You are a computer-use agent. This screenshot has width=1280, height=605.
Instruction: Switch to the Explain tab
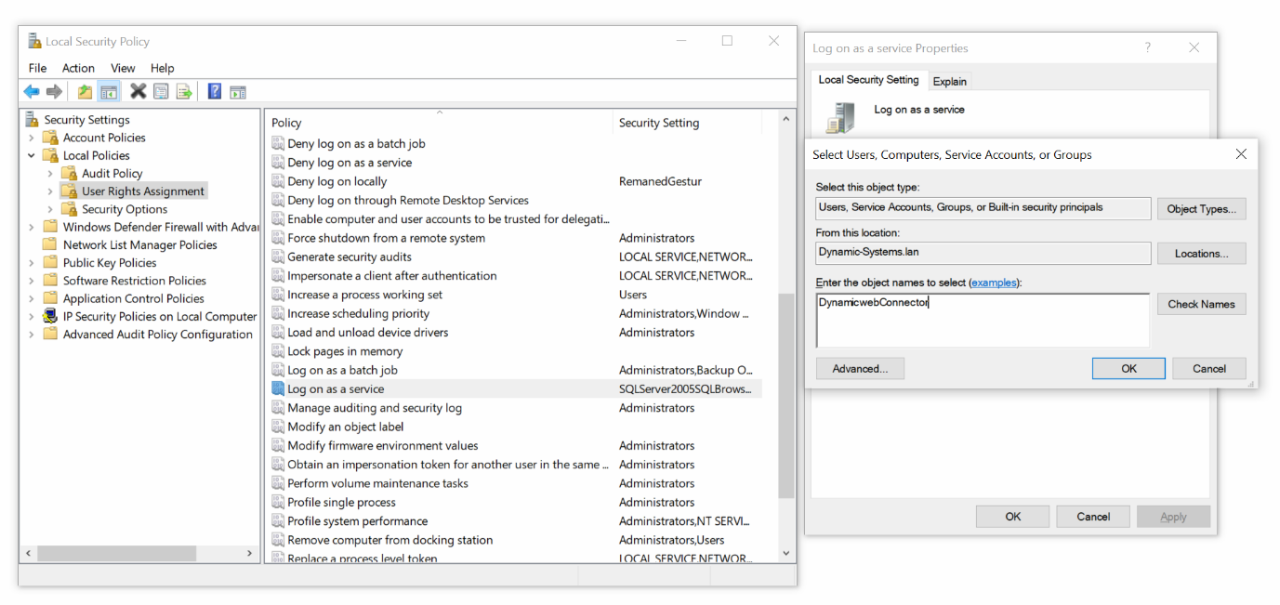pos(949,81)
